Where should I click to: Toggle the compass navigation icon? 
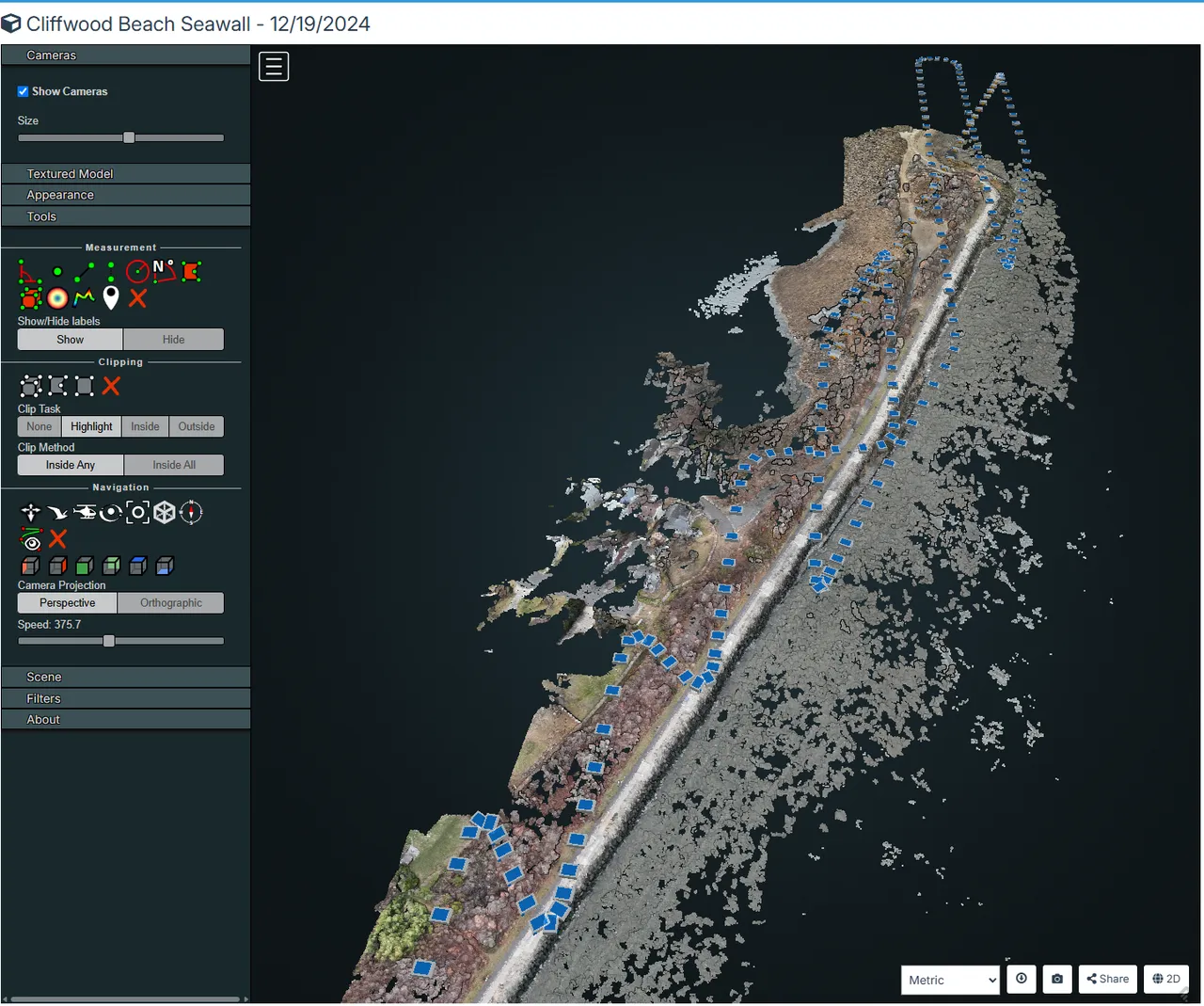point(191,512)
